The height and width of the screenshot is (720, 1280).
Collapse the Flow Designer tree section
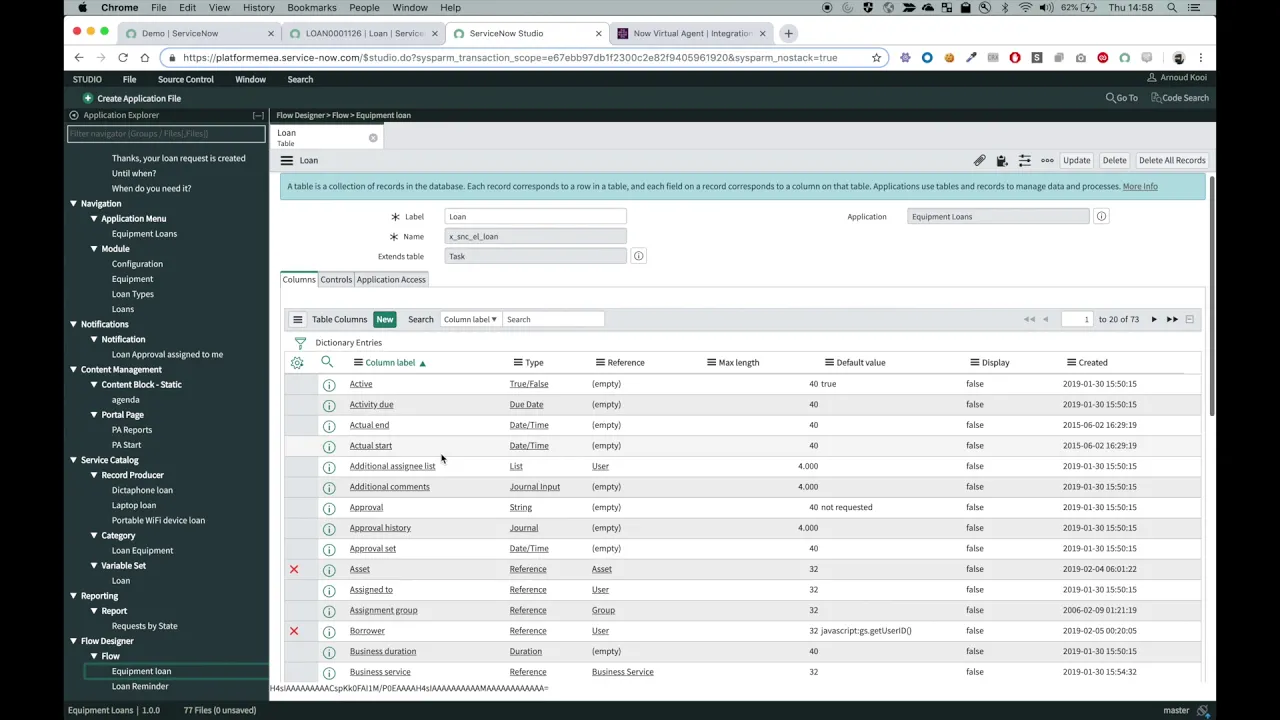coord(73,641)
